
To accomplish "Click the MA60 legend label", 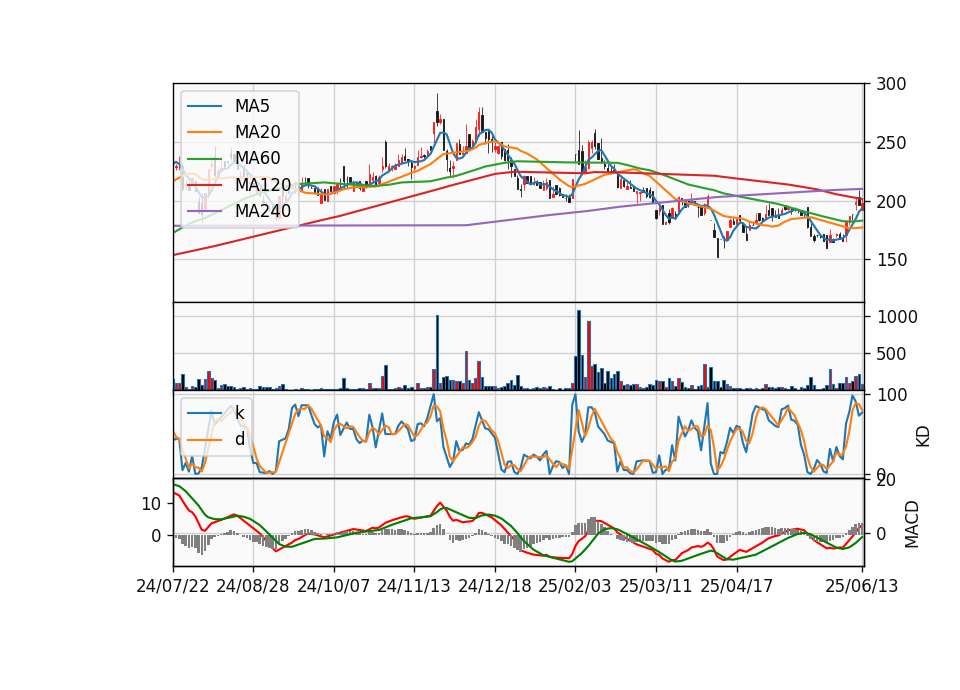I will 257,158.
